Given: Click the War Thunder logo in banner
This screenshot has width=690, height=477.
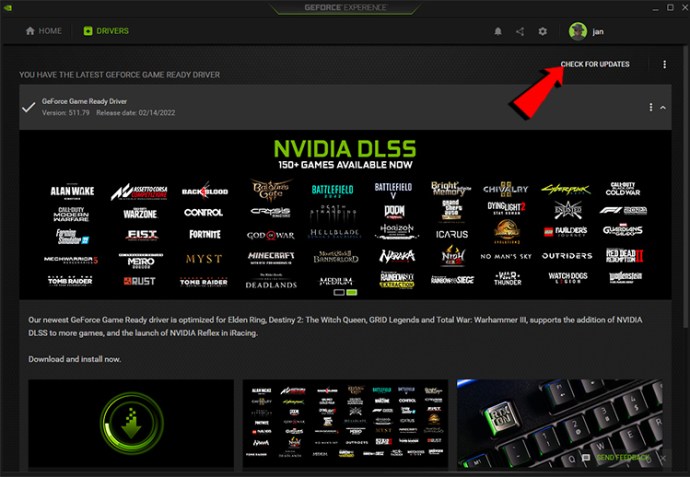Looking at the screenshot, I should pyautogui.click(x=507, y=278).
